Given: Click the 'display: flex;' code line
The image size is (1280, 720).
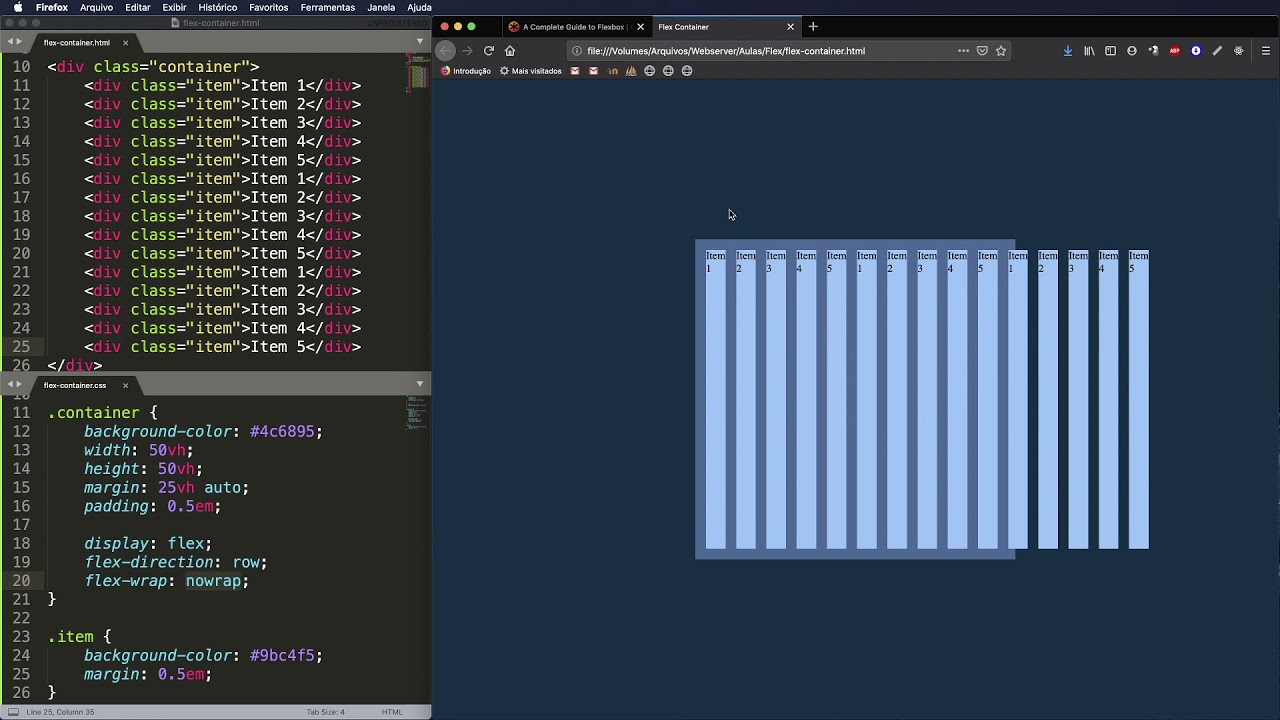Looking at the screenshot, I should pos(148,544).
